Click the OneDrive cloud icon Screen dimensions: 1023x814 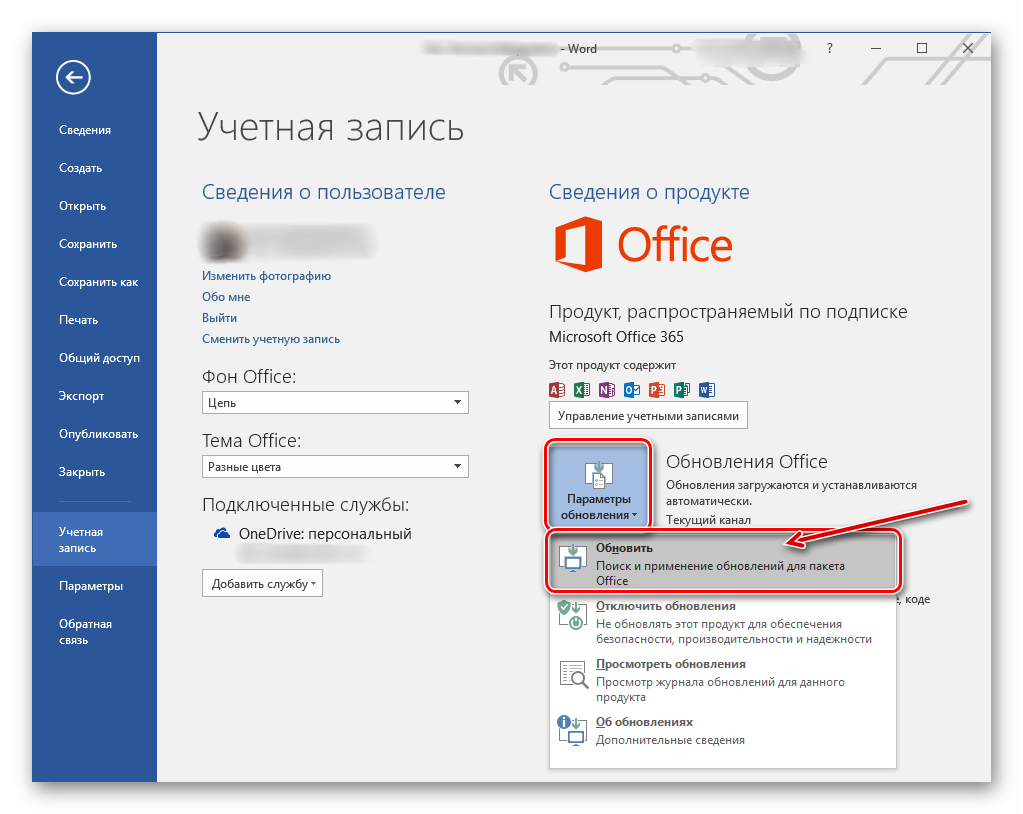pyautogui.click(x=223, y=534)
